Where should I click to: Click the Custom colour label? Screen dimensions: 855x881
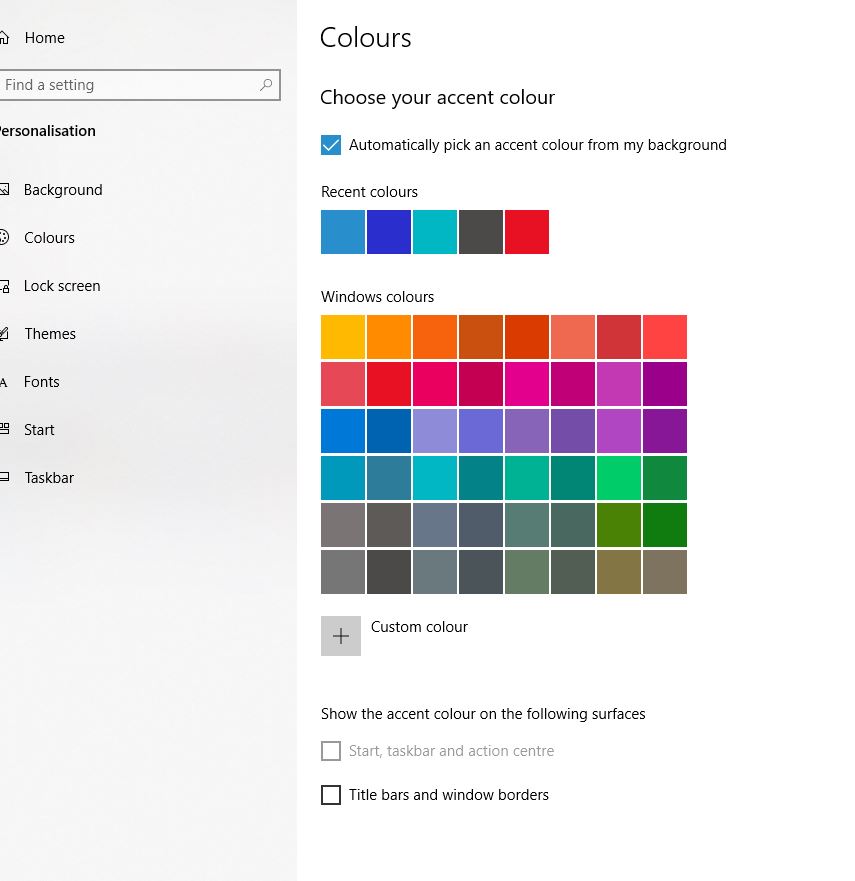point(419,627)
